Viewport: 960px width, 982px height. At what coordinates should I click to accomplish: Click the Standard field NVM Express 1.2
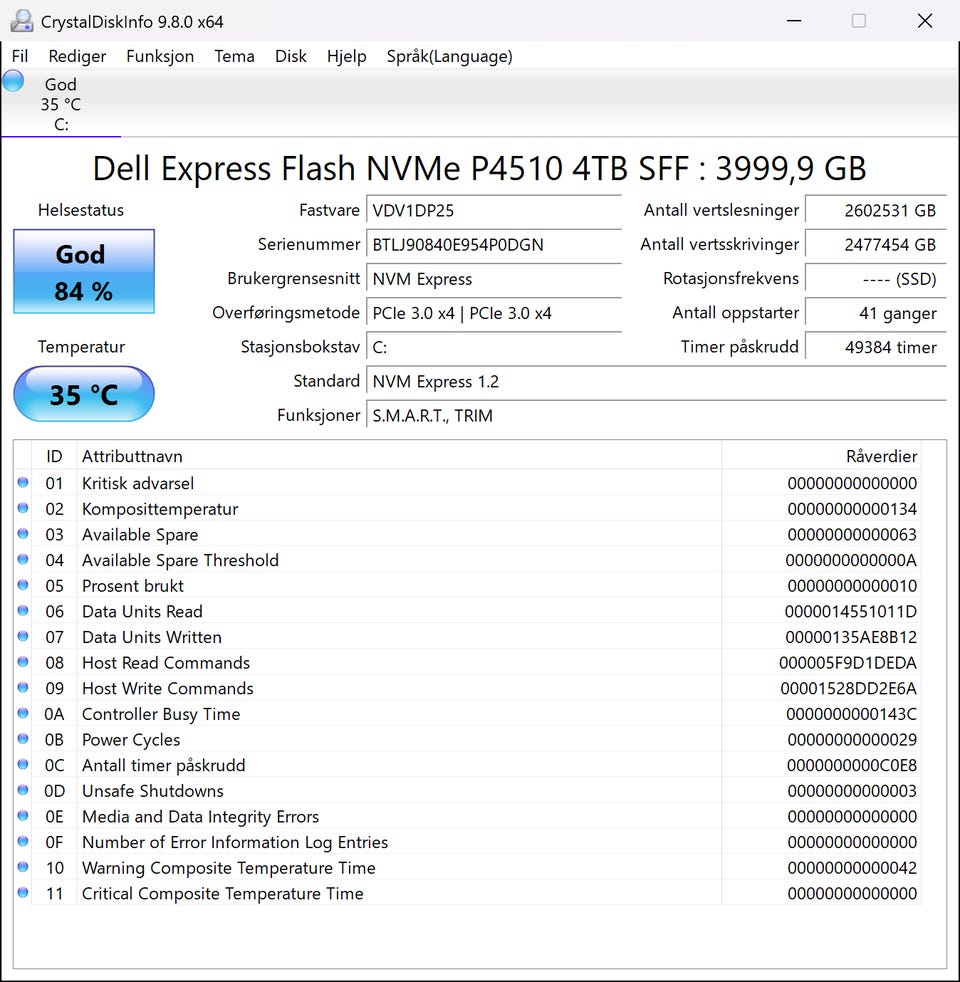[656, 381]
